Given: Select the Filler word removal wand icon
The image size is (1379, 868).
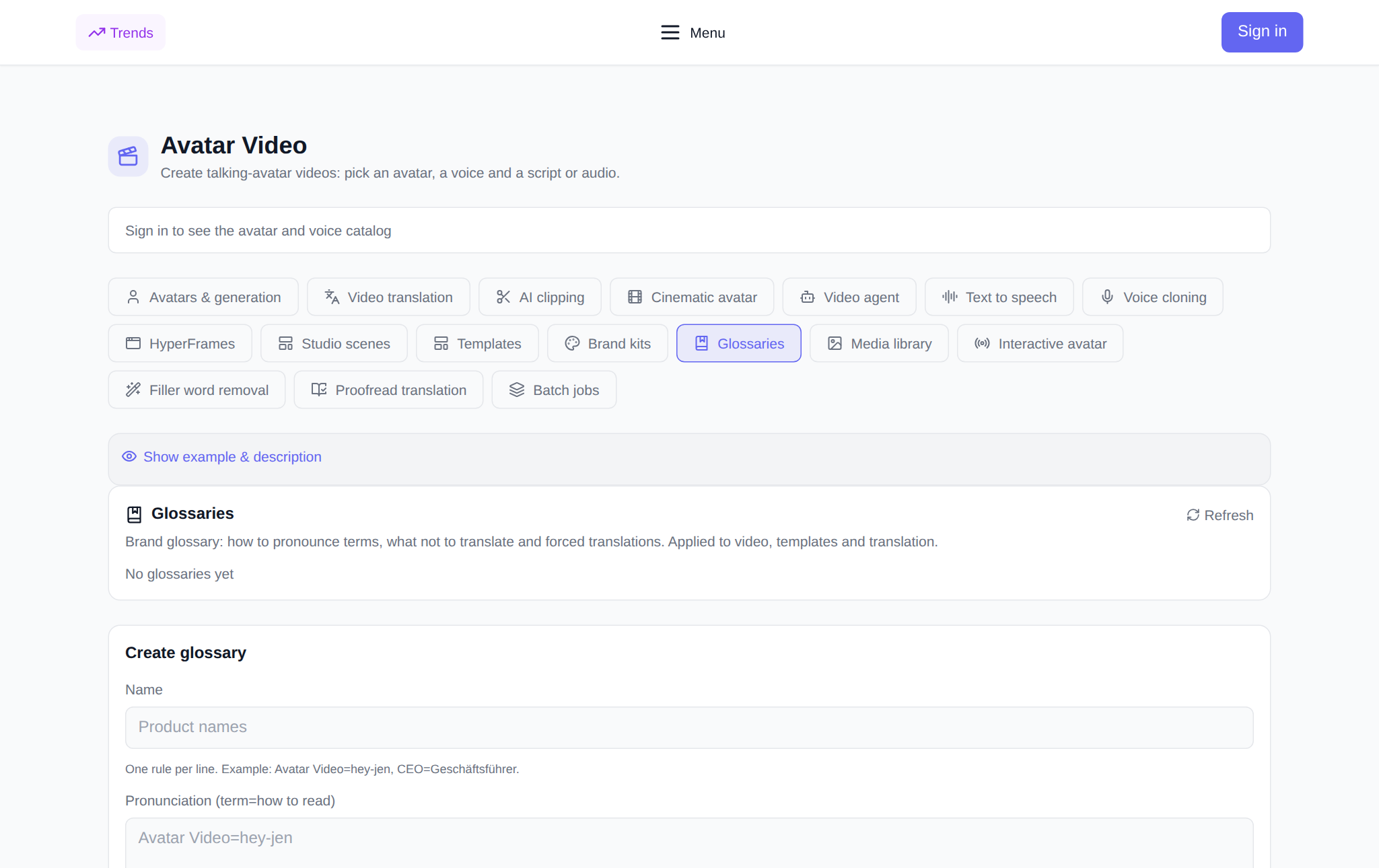Looking at the screenshot, I should [x=133, y=390].
